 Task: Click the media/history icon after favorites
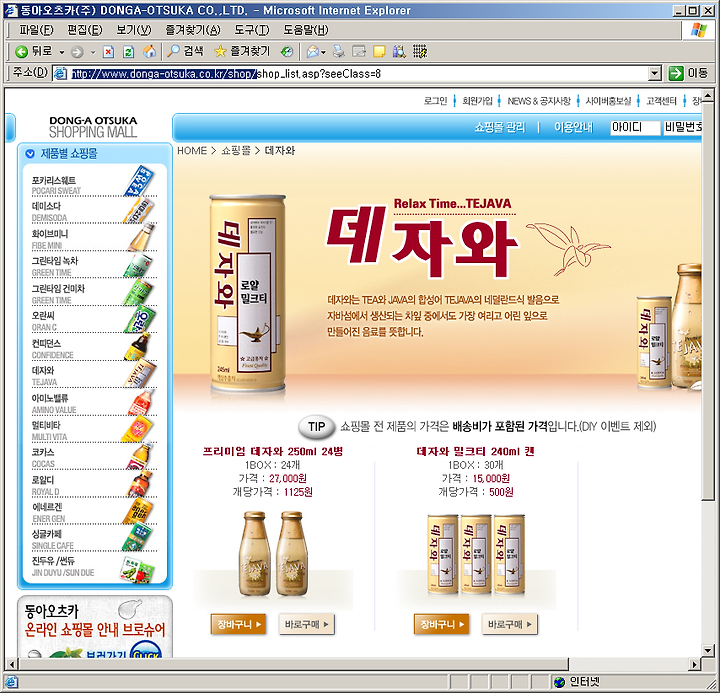[x=287, y=51]
